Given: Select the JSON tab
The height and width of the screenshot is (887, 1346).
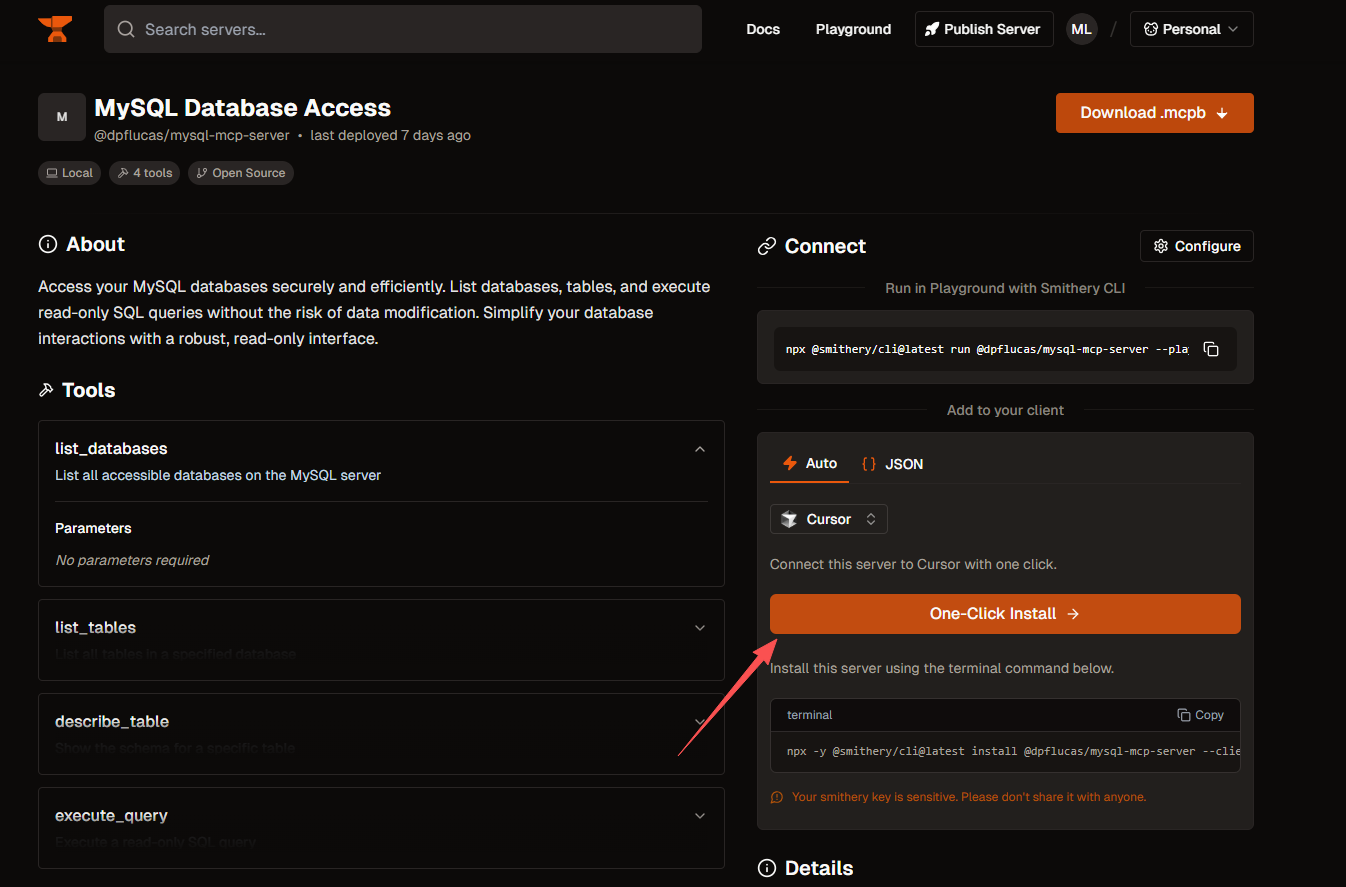Looking at the screenshot, I should click(x=892, y=464).
